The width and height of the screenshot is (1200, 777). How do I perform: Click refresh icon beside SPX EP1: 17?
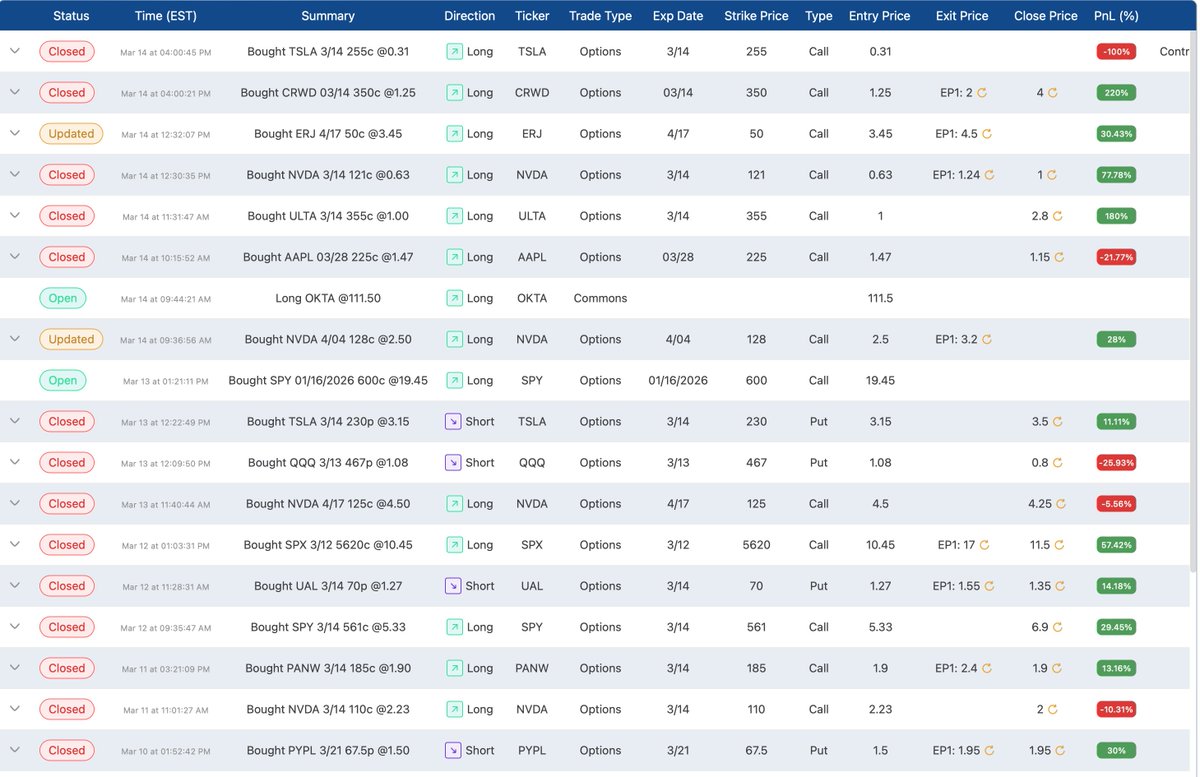[x=984, y=545]
